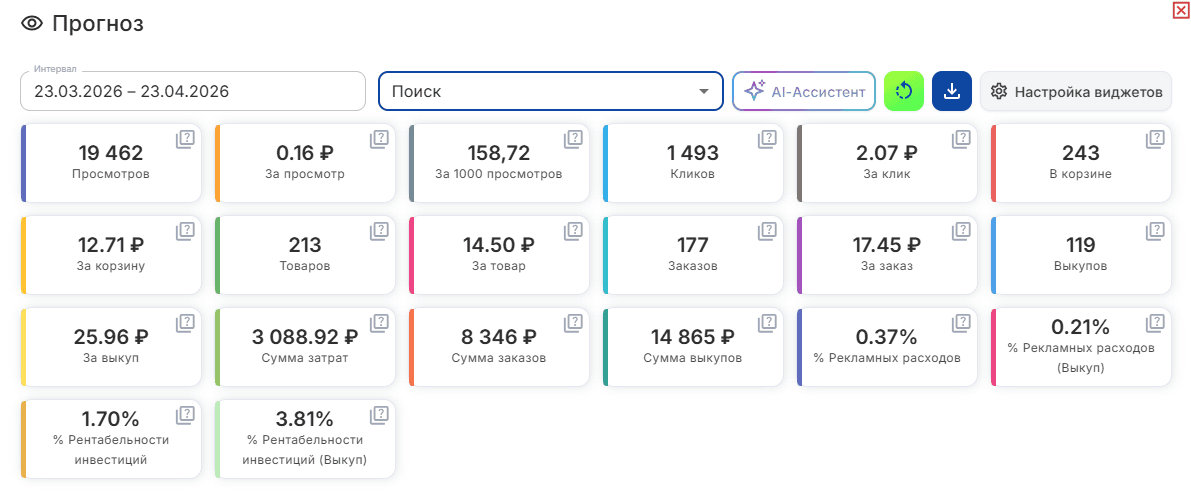
Task: Select the В корзине widget card
Action: [x=1081, y=163]
